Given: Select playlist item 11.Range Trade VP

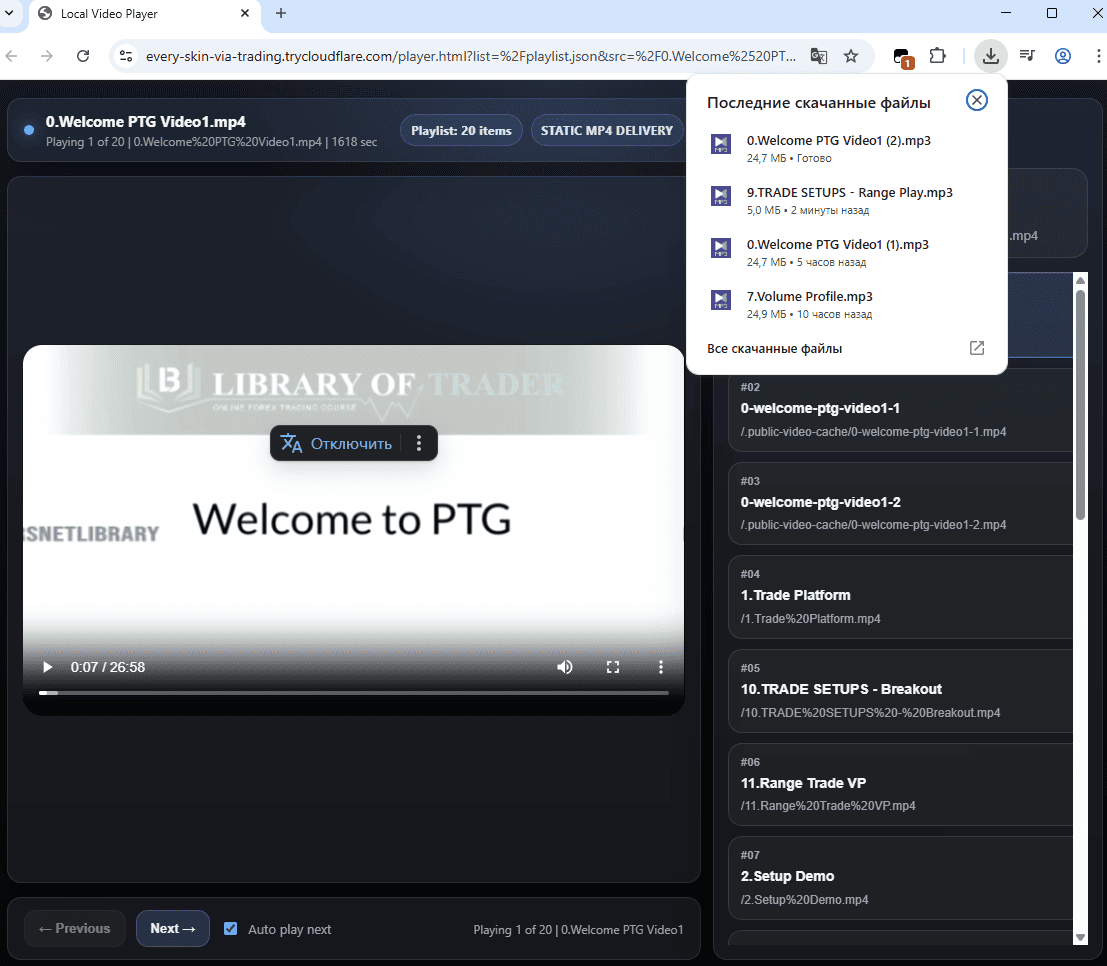Looking at the screenshot, I should [900, 784].
